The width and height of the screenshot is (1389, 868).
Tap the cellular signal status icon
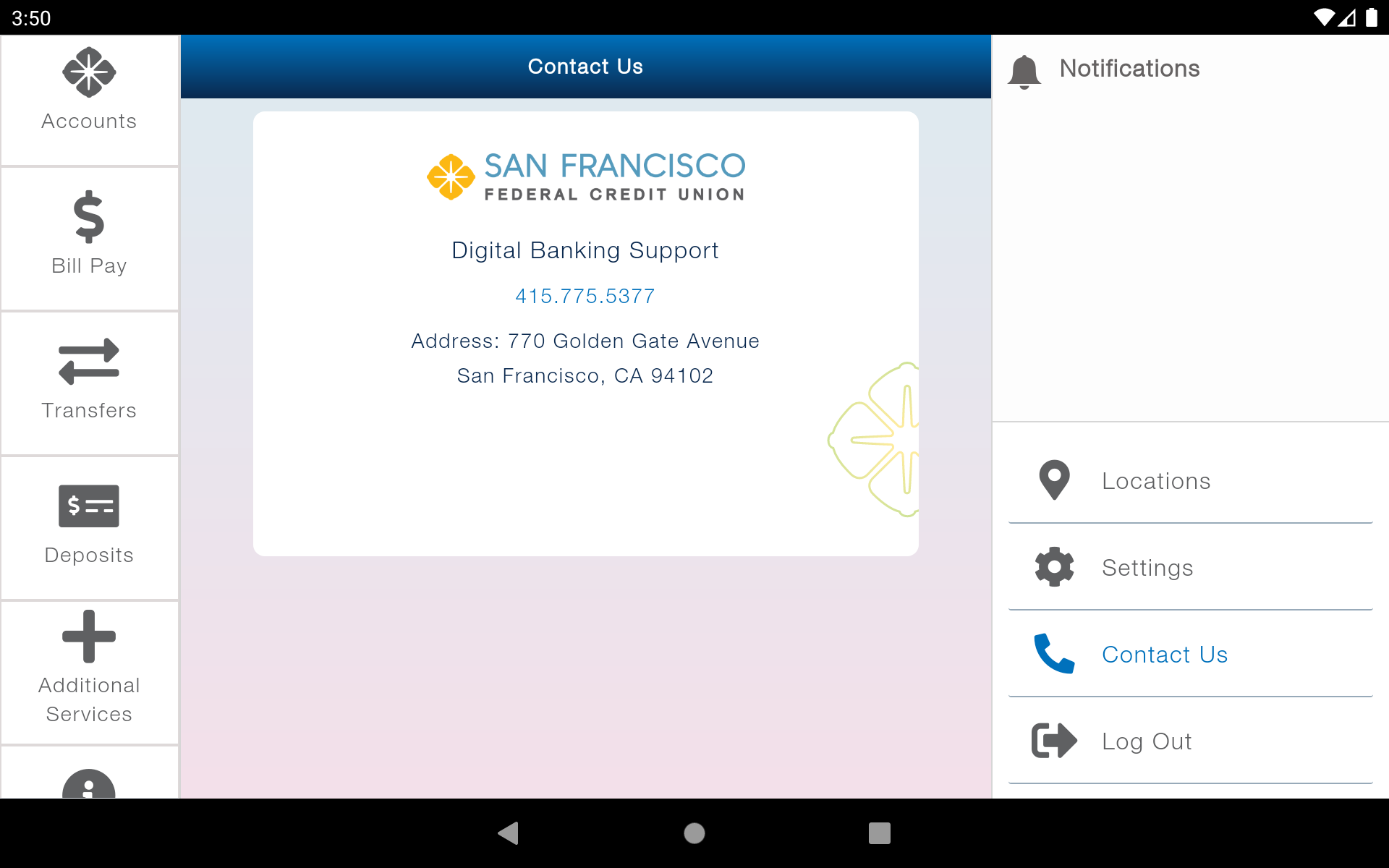[1347, 17]
